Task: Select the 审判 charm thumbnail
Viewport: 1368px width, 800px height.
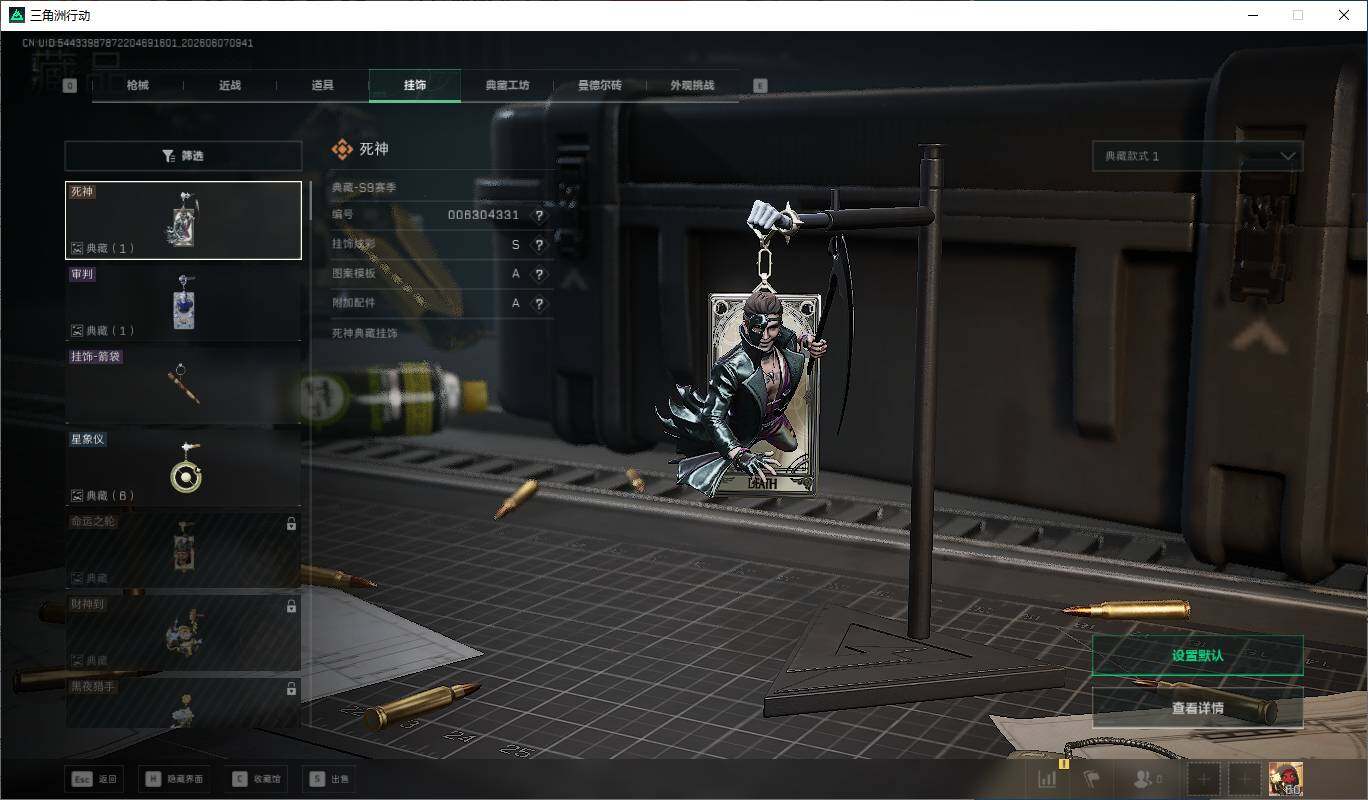Action: 183,302
